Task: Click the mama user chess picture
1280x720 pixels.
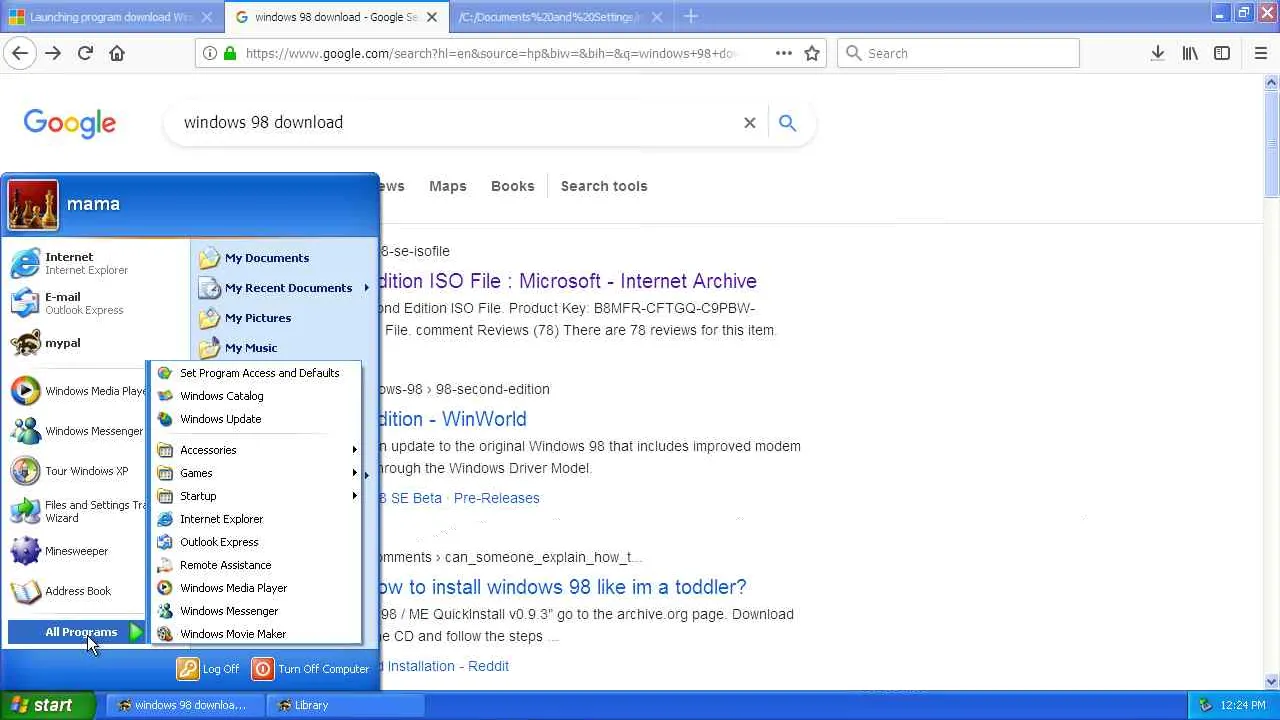Action: click(33, 205)
